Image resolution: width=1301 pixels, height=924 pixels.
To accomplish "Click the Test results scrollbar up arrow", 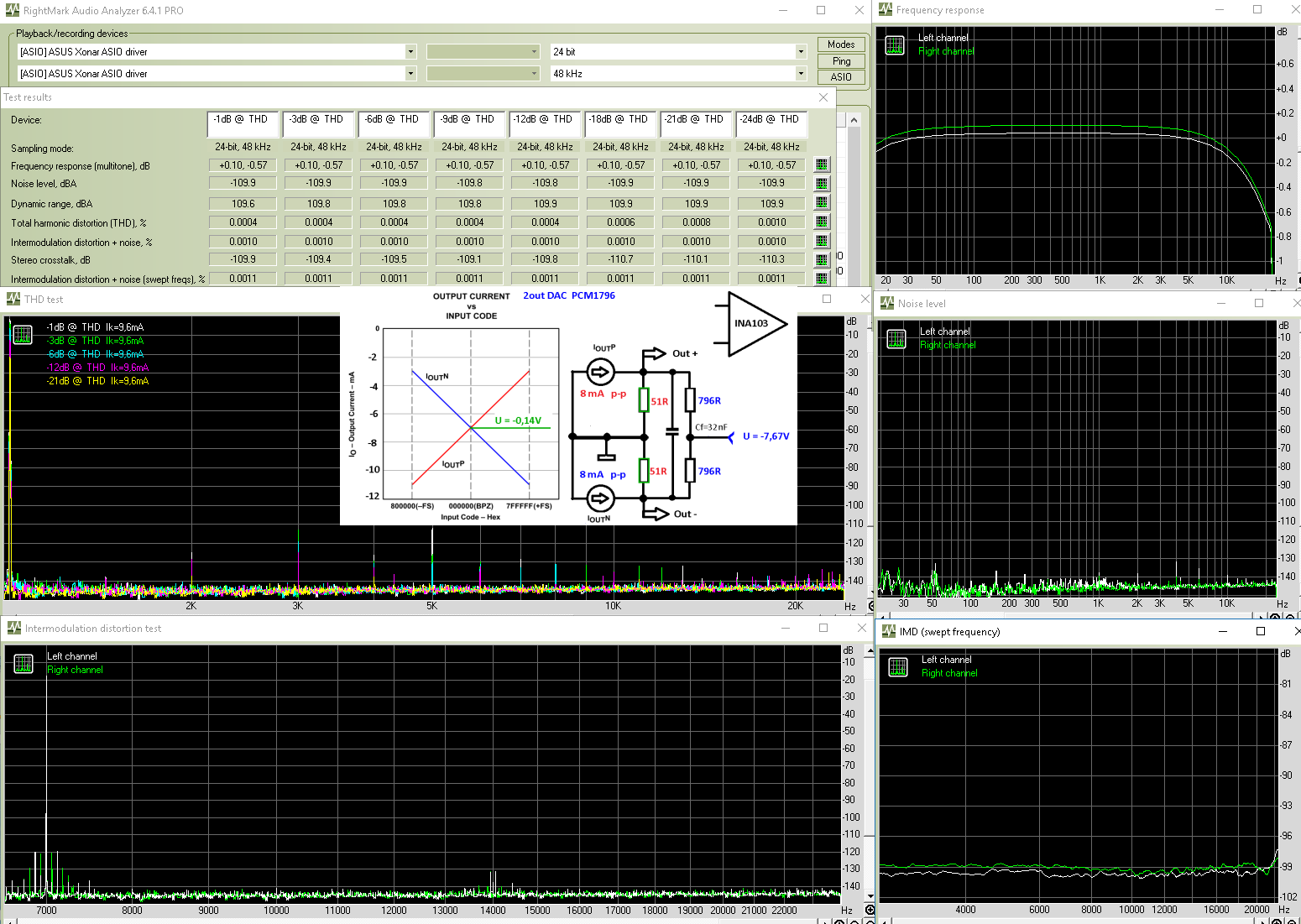I will 854,120.
